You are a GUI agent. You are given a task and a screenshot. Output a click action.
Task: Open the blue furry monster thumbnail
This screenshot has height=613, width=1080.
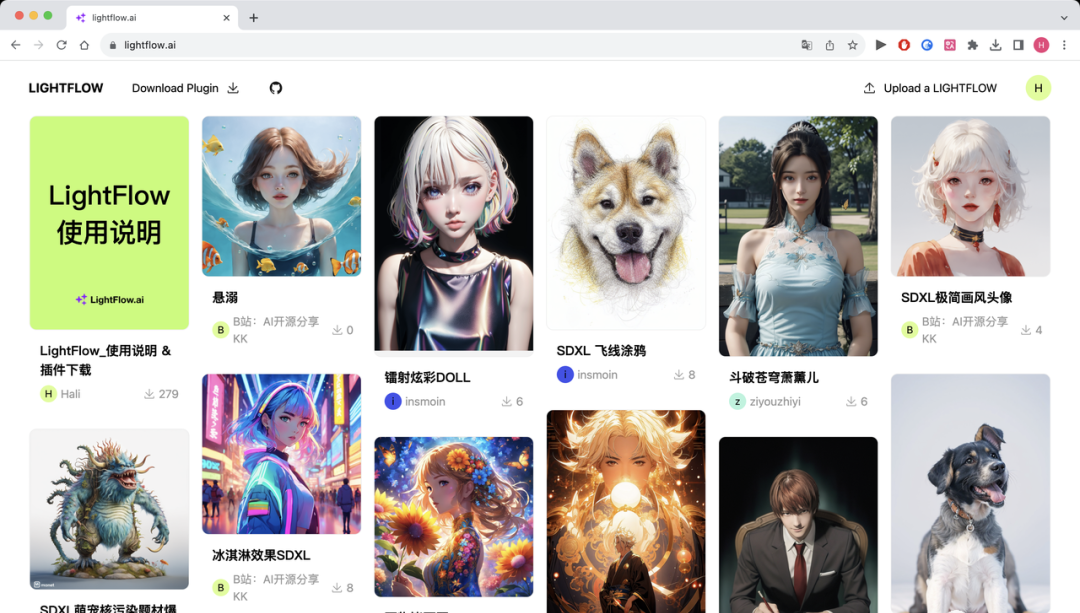coord(109,509)
